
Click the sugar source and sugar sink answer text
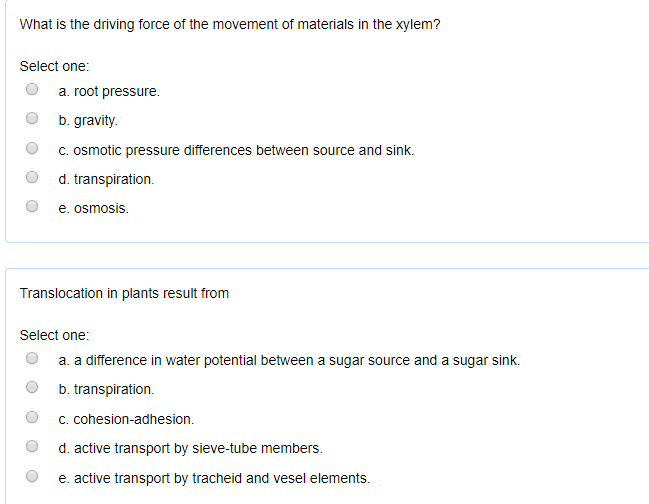[x=290, y=359]
